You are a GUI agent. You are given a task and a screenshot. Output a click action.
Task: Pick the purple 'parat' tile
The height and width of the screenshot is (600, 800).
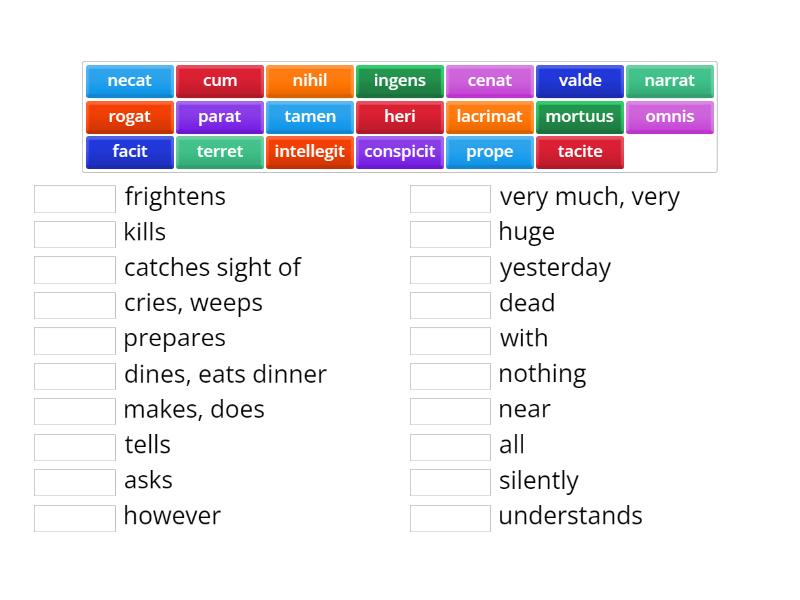click(219, 116)
